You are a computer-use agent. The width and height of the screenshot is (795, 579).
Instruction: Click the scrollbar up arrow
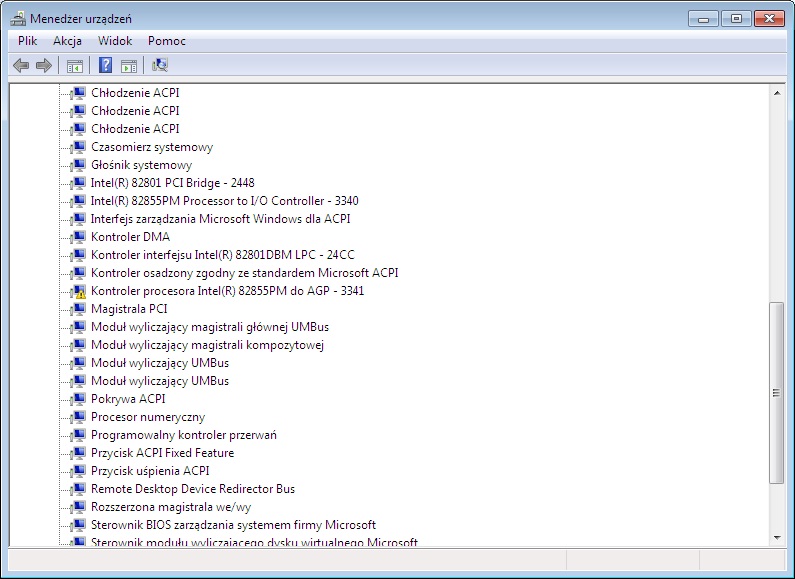click(x=777, y=93)
